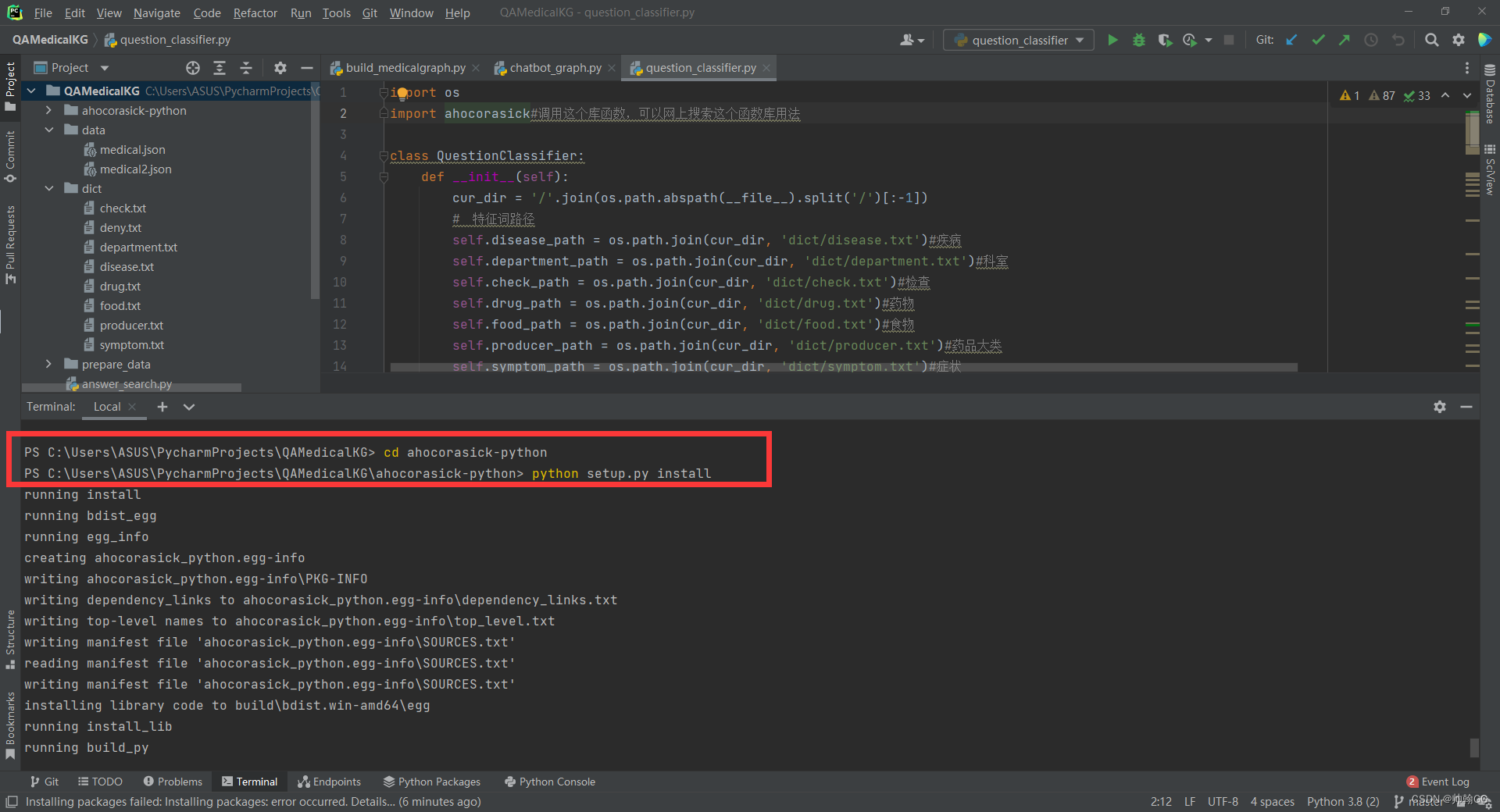Push commits using the green arrow icon
Viewport: 1500px width, 812px height.
click(x=1345, y=40)
